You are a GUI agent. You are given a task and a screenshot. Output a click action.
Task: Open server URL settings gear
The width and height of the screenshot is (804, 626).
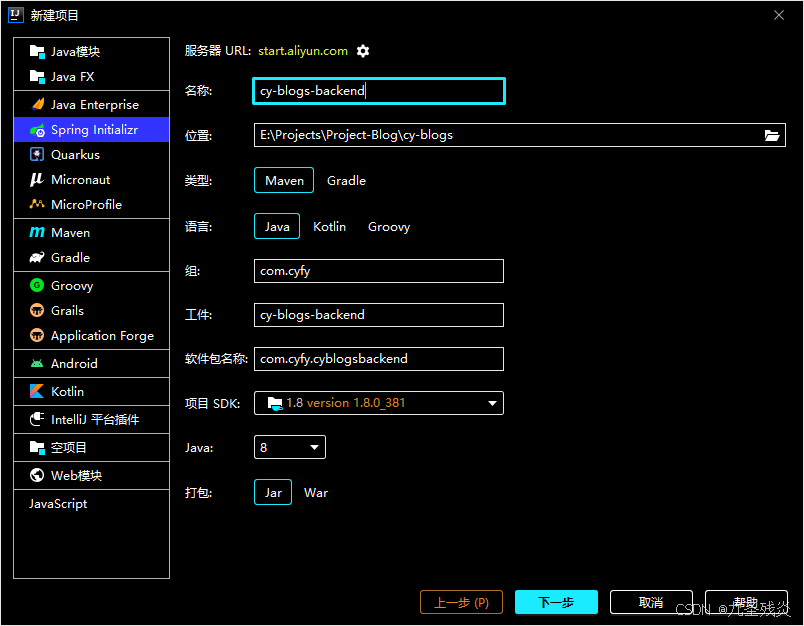click(x=363, y=51)
